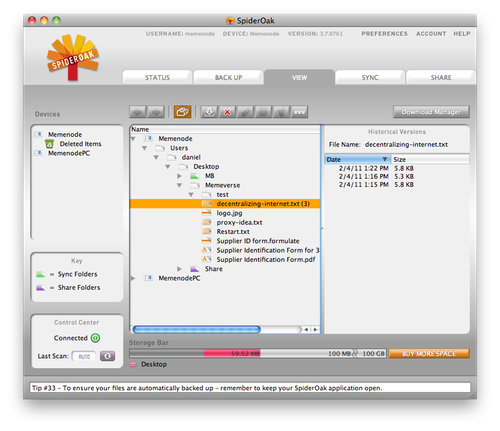Click the Name column header
Screen dimensions: 500x431
225,129
